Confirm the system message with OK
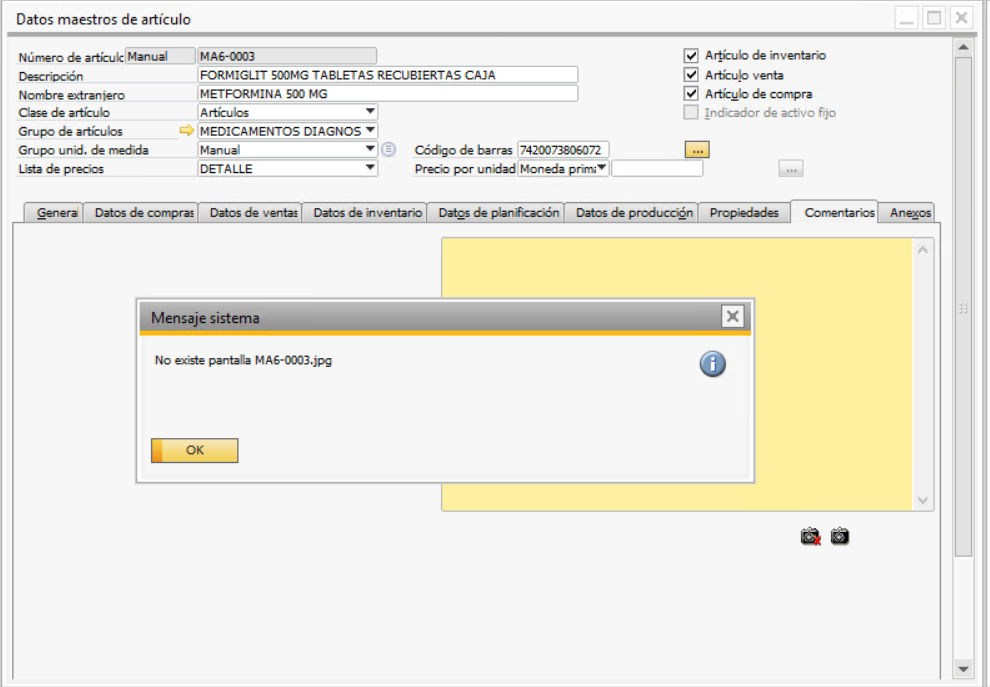The image size is (990, 687). (x=194, y=450)
